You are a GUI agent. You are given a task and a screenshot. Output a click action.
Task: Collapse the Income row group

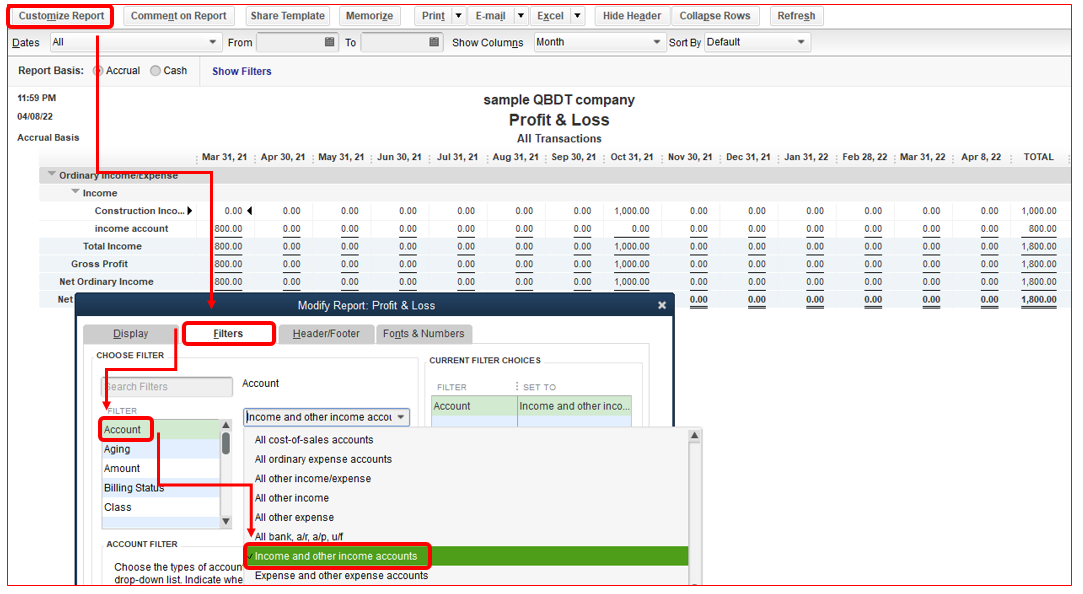tap(76, 193)
